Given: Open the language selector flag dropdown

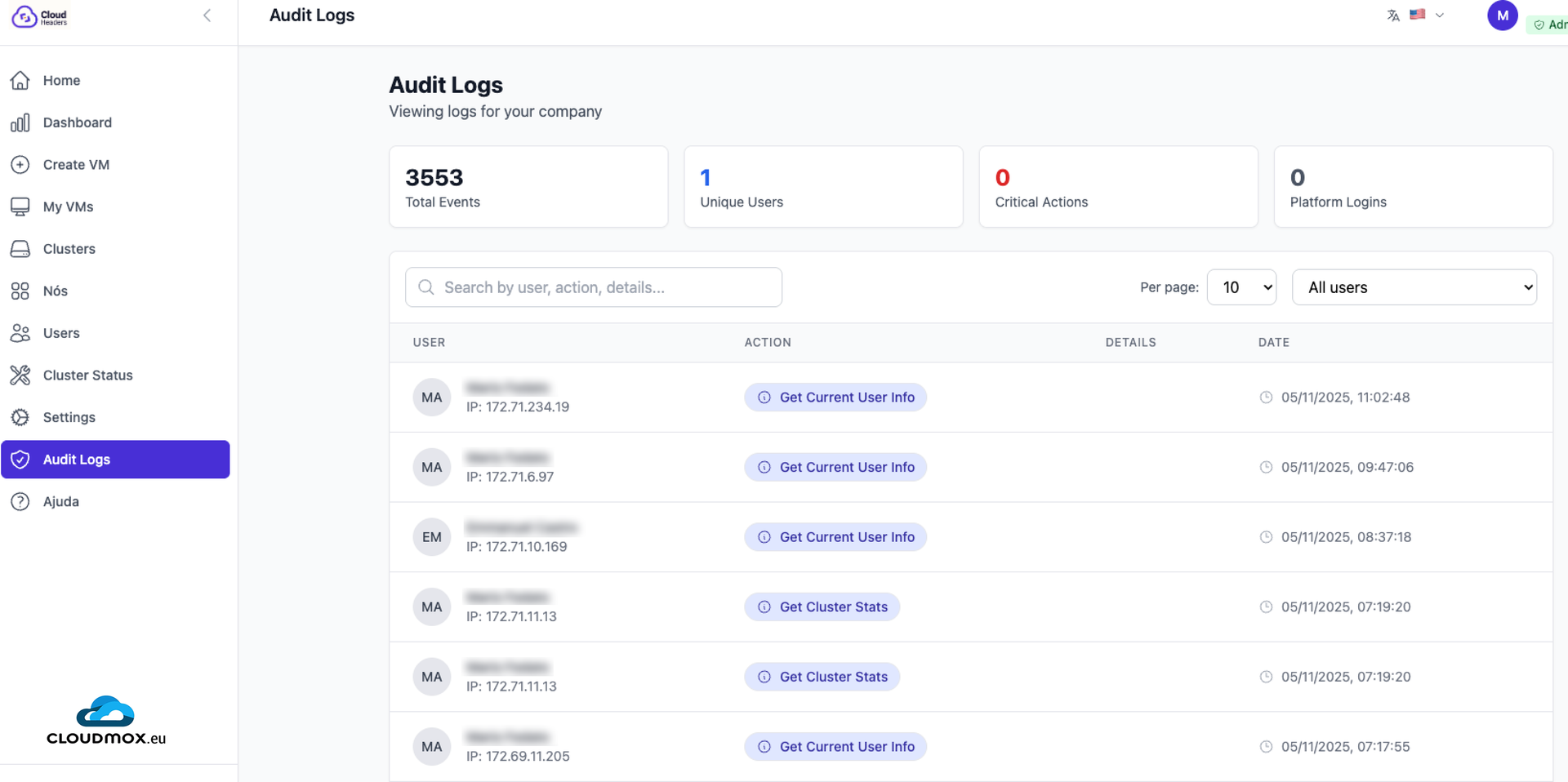Looking at the screenshot, I should (1426, 15).
